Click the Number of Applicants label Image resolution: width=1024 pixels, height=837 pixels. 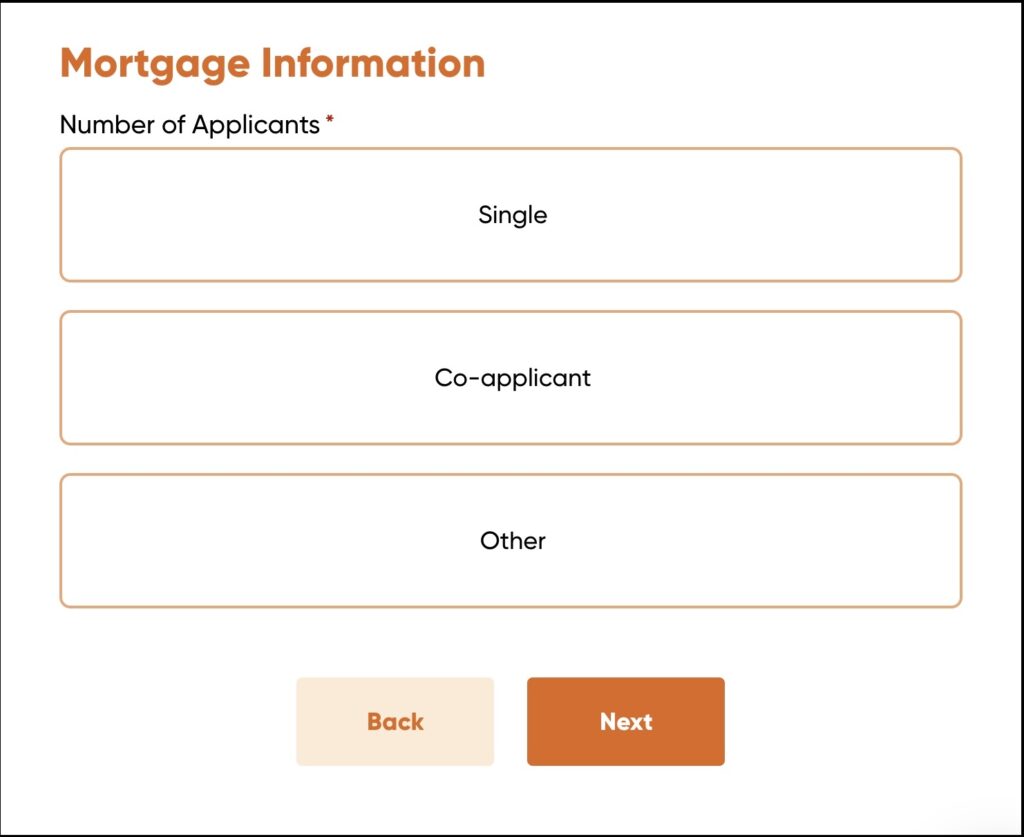coord(190,125)
